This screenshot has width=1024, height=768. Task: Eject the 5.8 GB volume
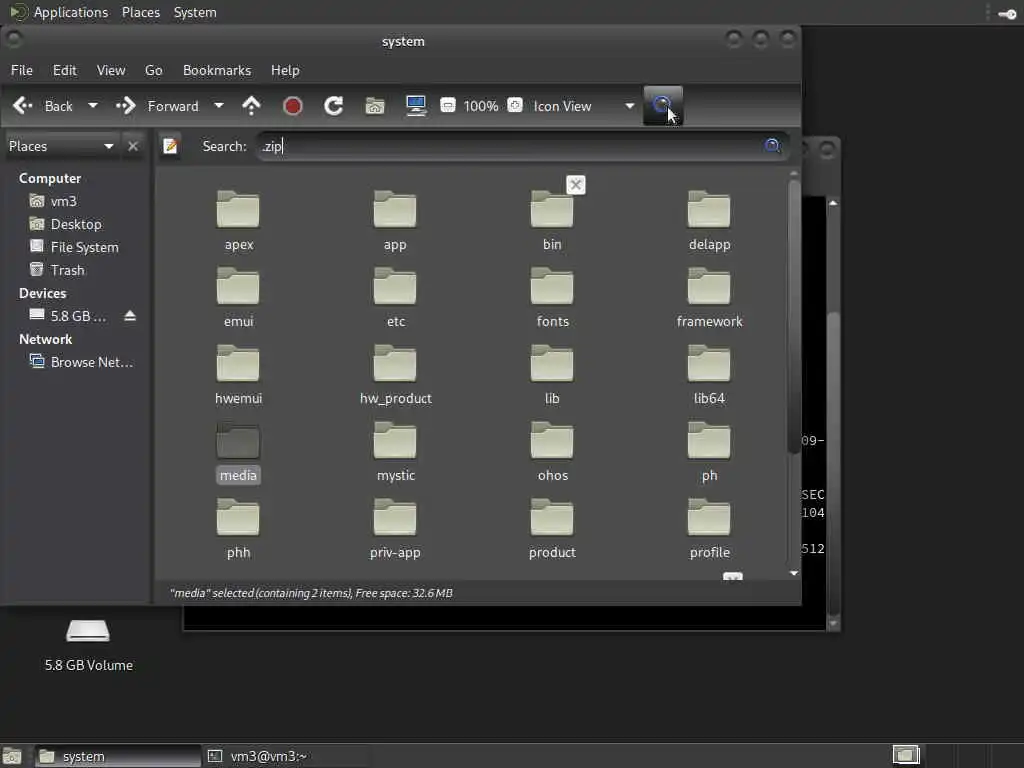click(x=130, y=316)
